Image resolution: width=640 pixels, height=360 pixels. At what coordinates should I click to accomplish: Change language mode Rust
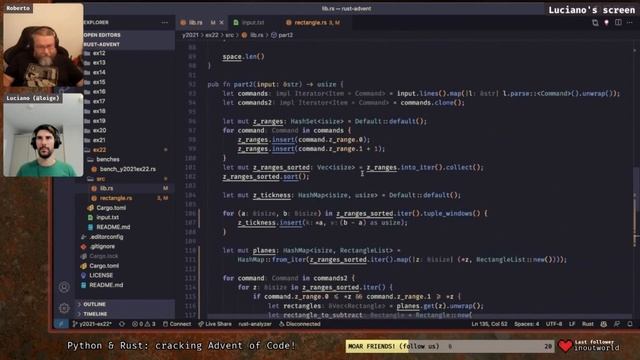pyautogui.click(x=588, y=324)
